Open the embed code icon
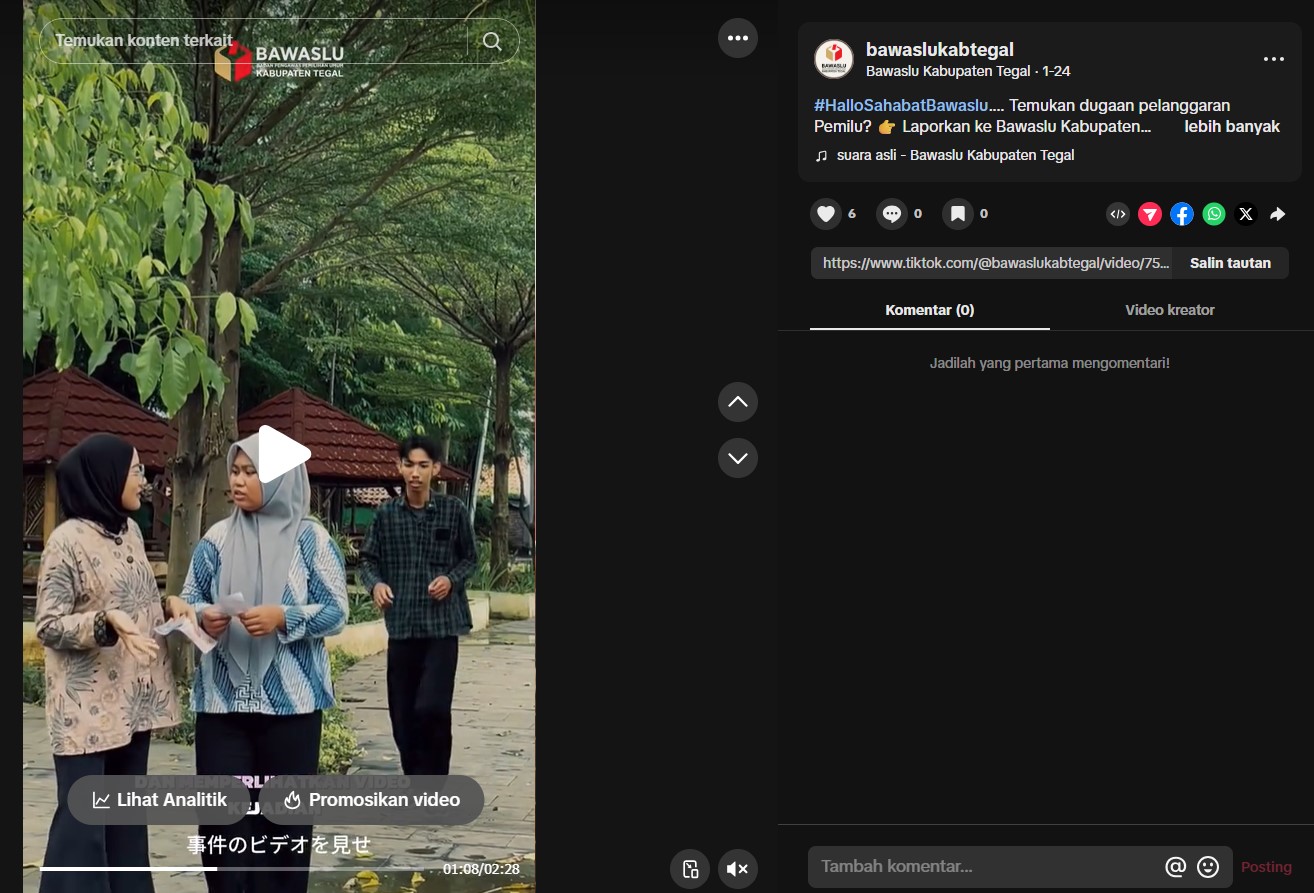Screen dimensions: 1314x893 [1117, 213]
